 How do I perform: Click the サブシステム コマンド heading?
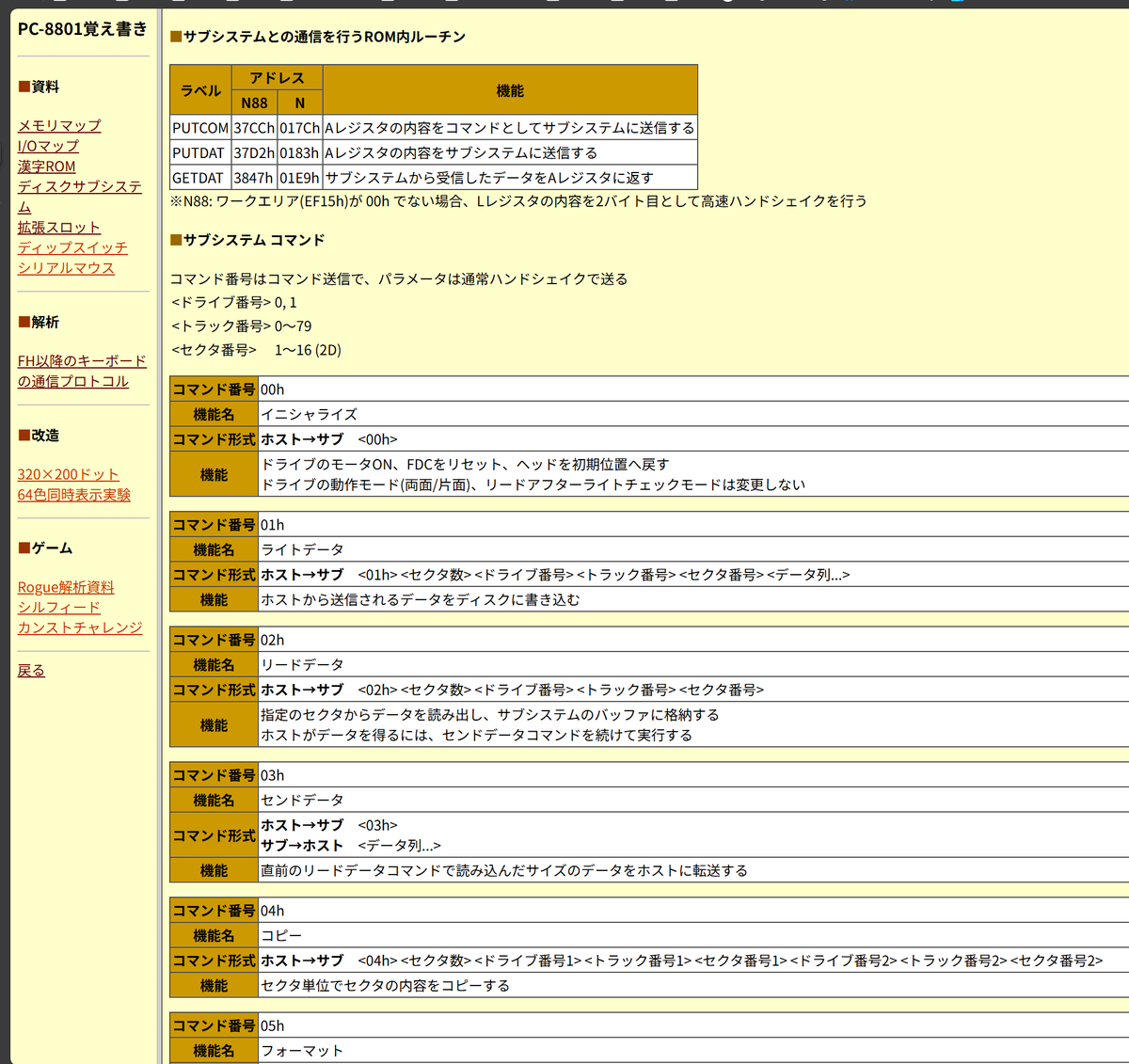tap(247, 240)
